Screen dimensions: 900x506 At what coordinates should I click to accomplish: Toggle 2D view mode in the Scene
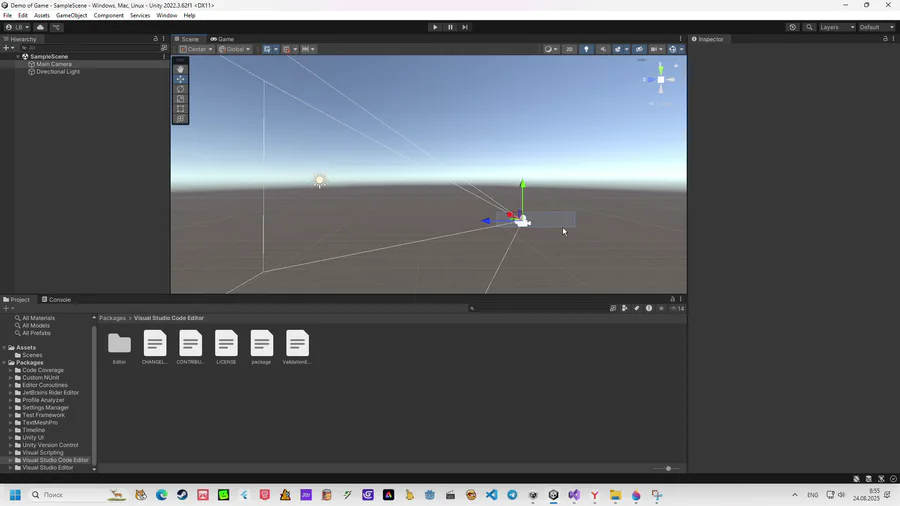click(569, 49)
